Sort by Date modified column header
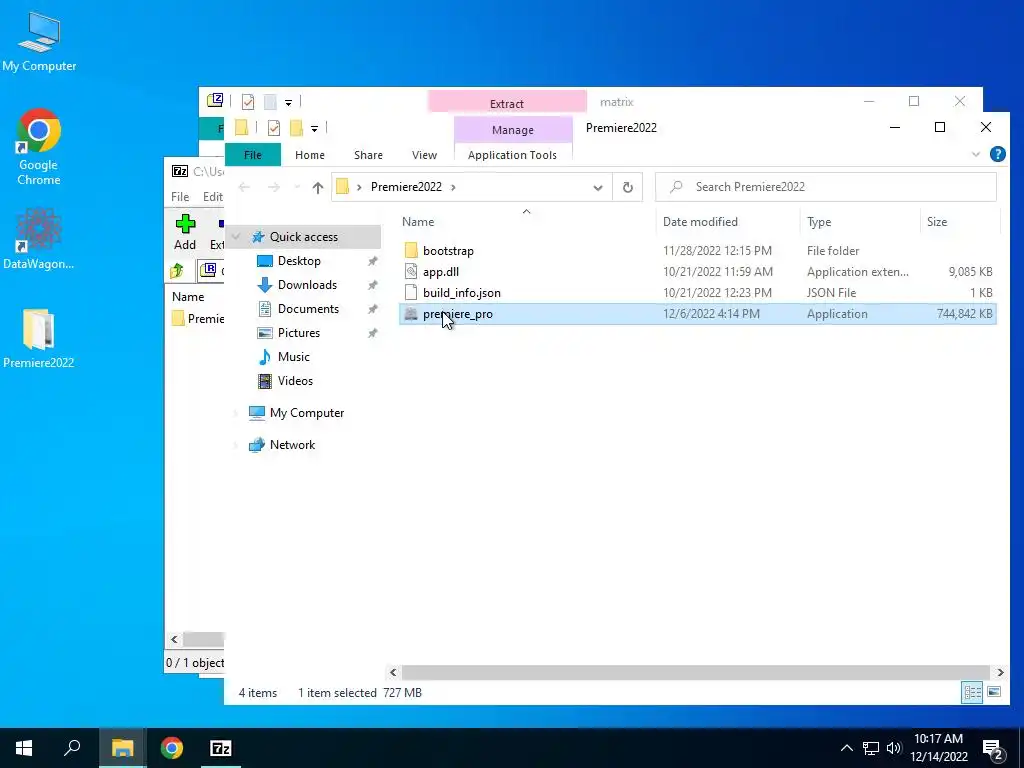The height and width of the screenshot is (768, 1024). [x=700, y=222]
